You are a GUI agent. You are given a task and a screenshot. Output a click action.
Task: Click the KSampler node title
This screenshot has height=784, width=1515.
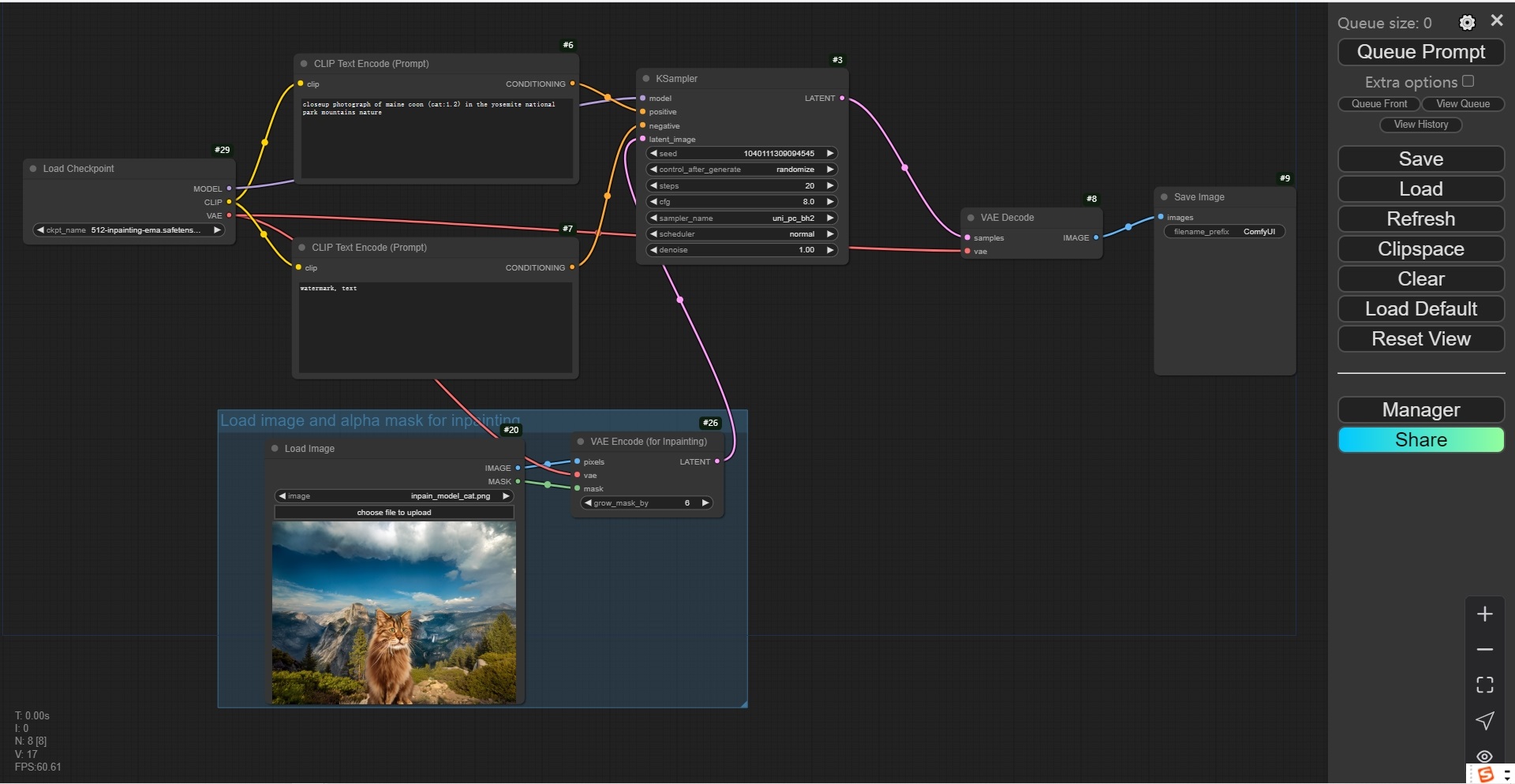pos(677,79)
